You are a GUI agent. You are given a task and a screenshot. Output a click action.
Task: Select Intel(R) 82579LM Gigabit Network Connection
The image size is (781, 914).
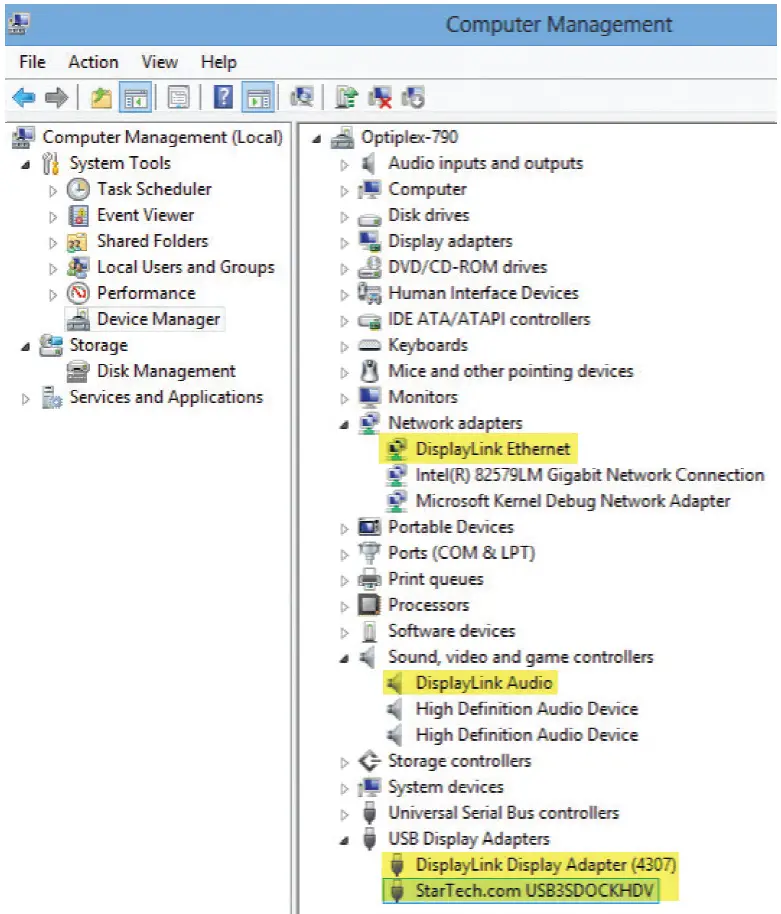589,475
